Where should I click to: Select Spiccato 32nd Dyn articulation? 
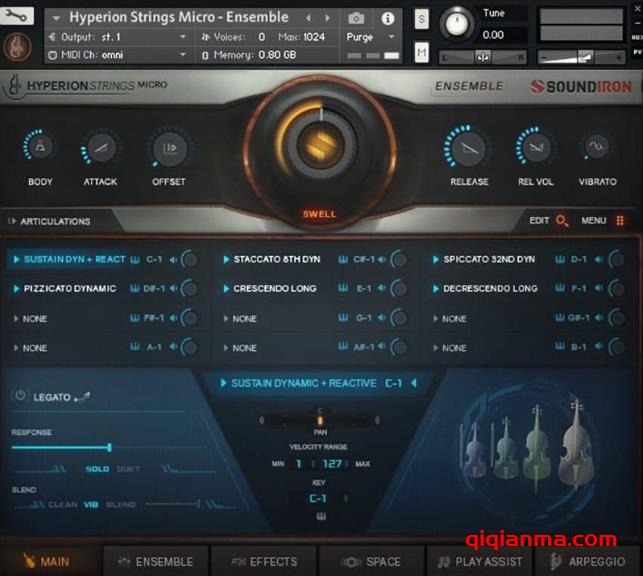click(489, 260)
